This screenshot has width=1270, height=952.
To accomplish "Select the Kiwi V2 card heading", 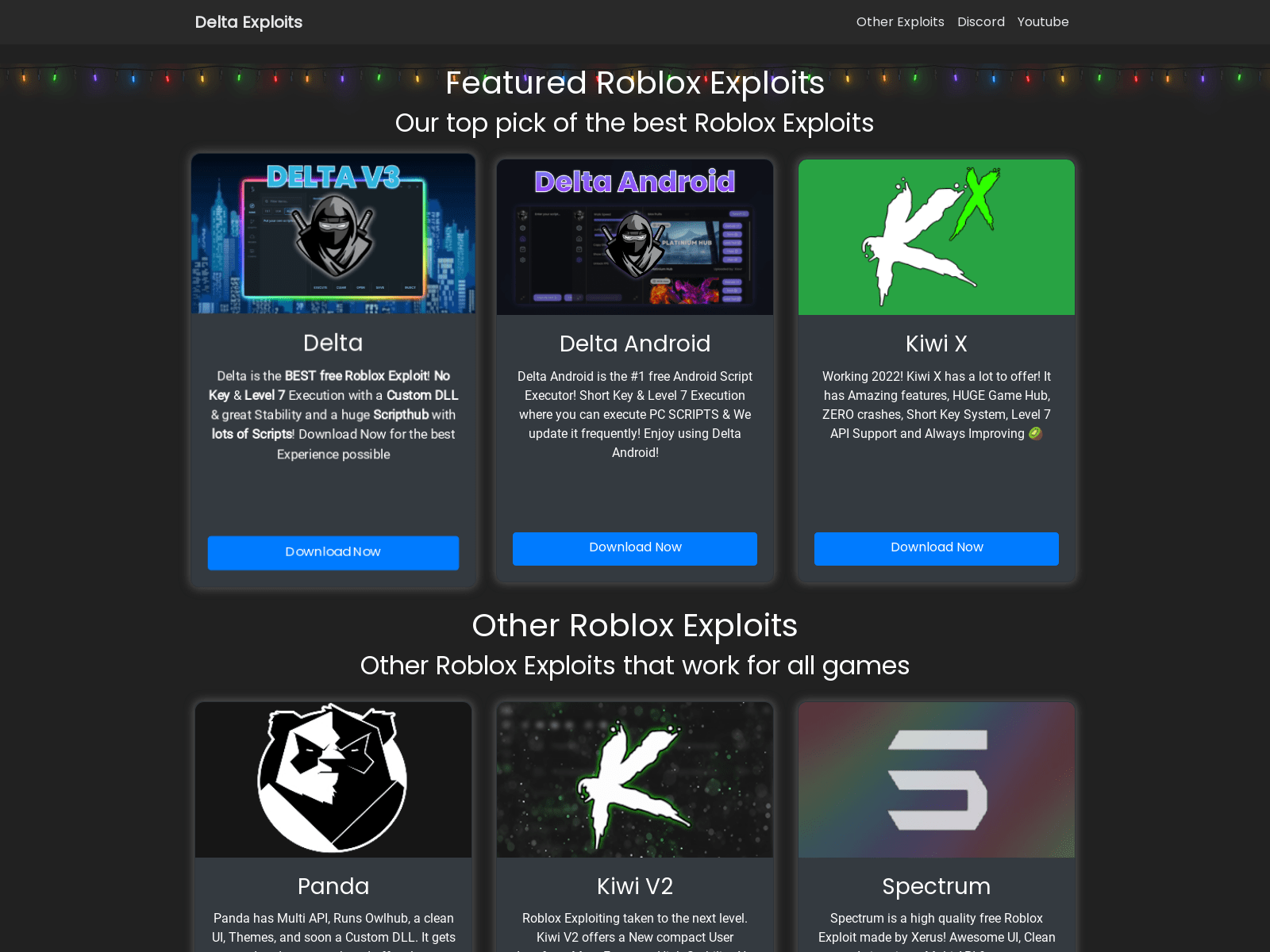I will click(635, 886).
